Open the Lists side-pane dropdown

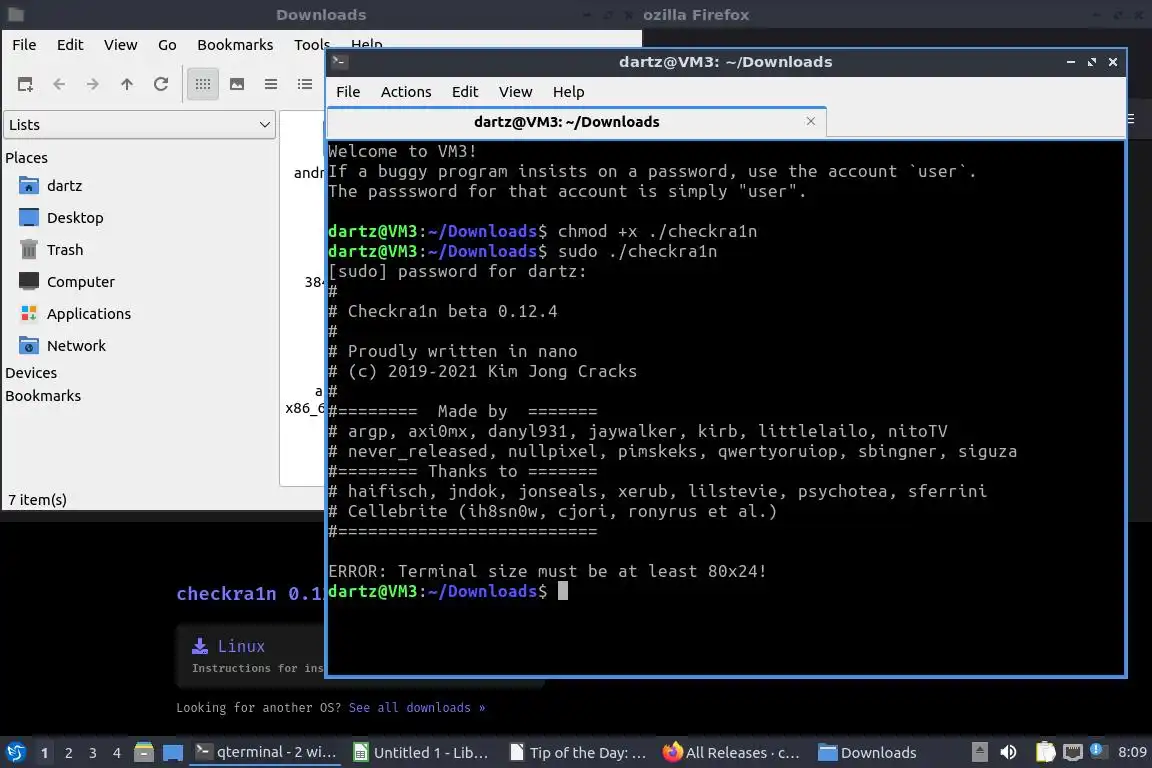point(140,125)
